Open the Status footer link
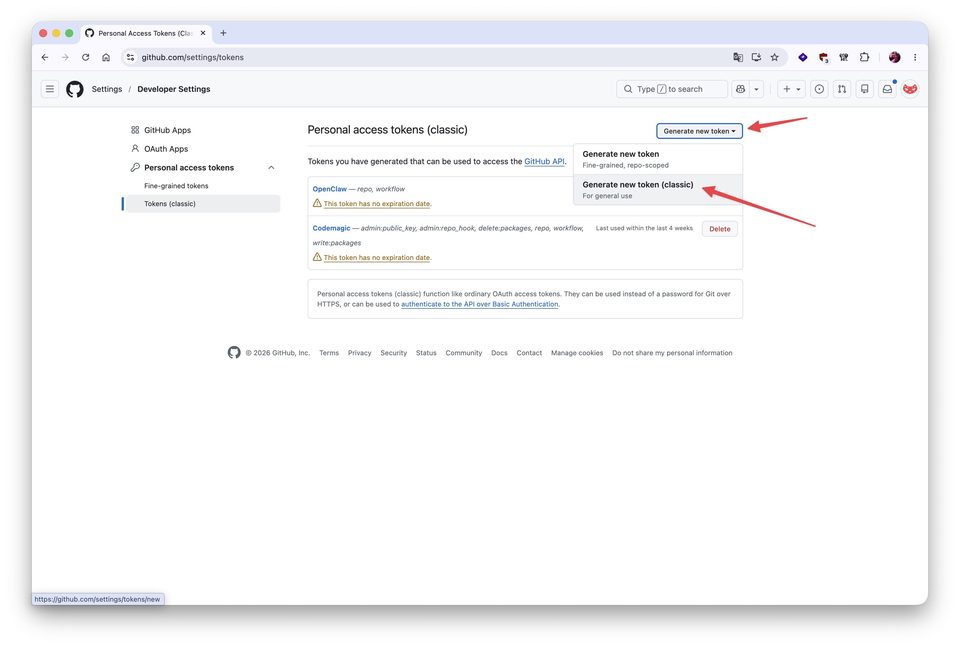This screenshot has width=960, height=647. pyautogui.click(x=426, y=353)
